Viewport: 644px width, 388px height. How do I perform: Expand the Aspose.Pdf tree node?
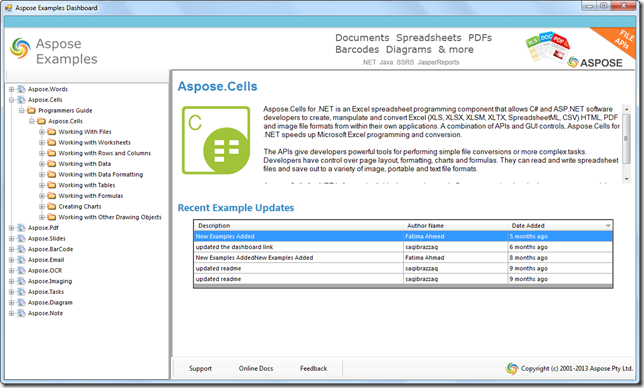[12, 228]
